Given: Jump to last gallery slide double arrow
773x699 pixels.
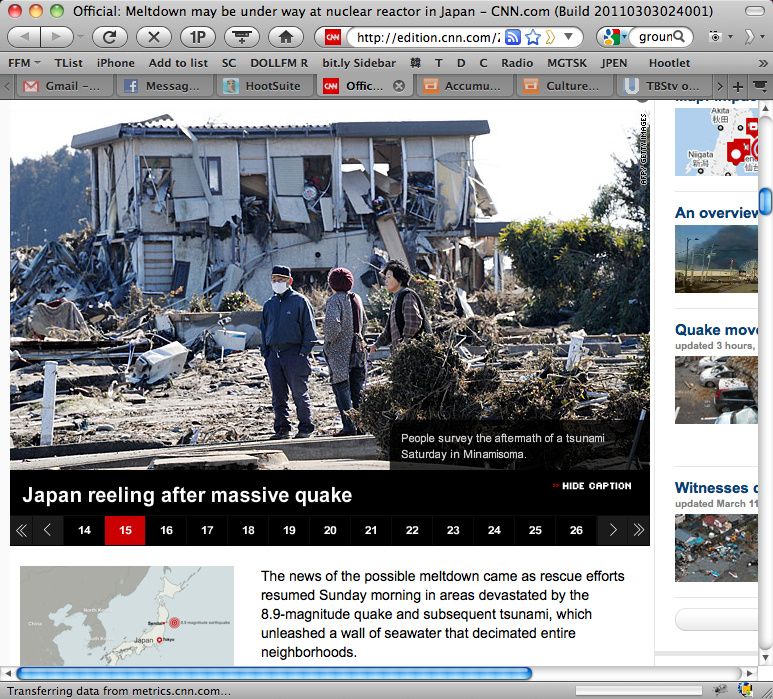Looking at the screenshot, I should click(x=638, y=530).
